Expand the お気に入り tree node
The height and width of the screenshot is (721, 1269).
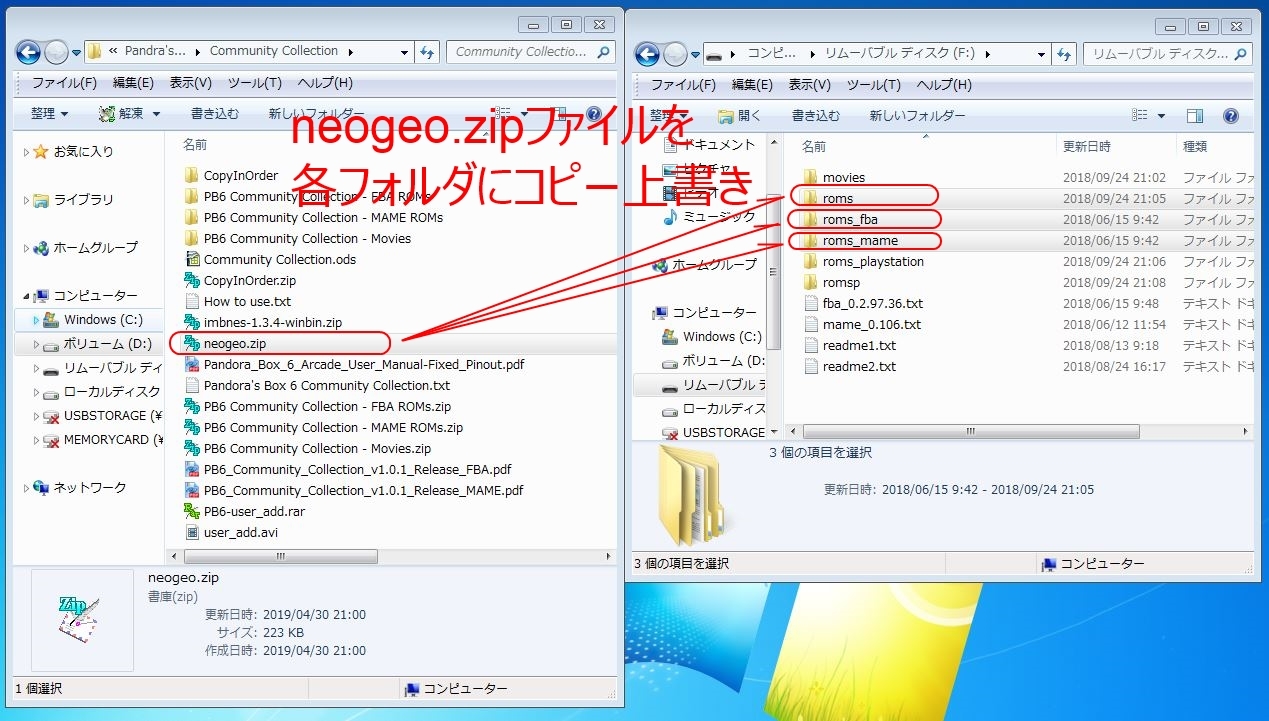26,152
